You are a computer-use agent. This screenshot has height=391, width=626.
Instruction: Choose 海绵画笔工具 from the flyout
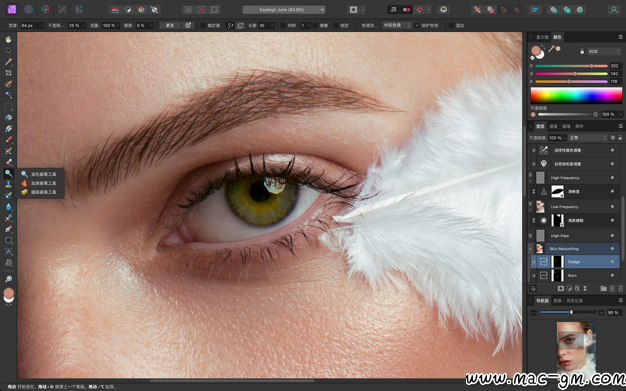point(39,192)
